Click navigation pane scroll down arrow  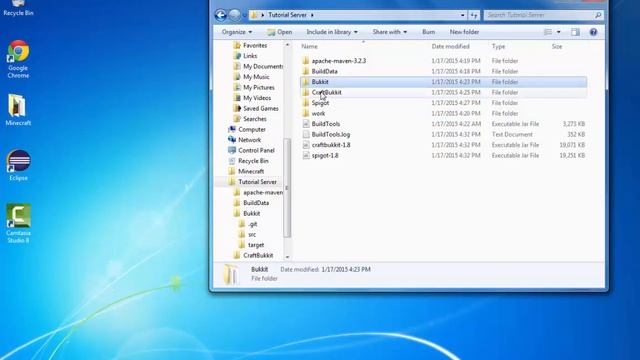click(x=287, y=257)
